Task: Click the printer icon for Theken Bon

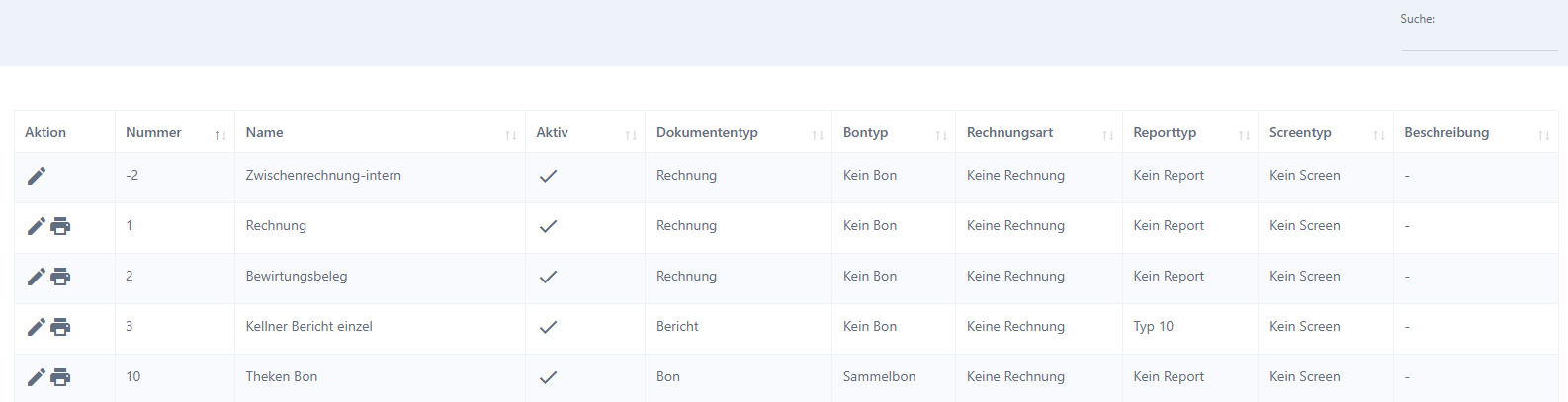Action: (60, 377)
